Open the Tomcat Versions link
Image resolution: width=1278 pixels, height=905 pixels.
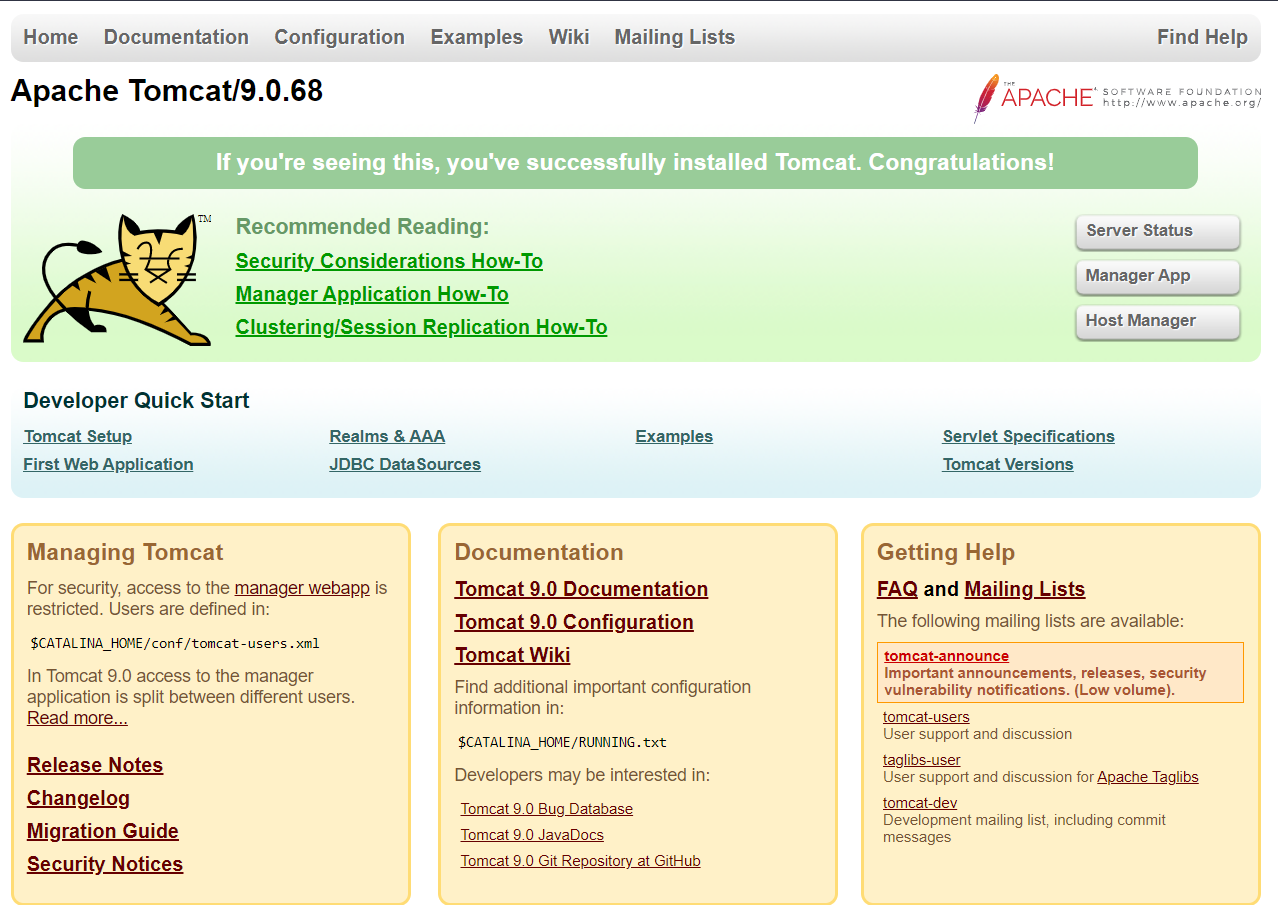point(1008,464)
